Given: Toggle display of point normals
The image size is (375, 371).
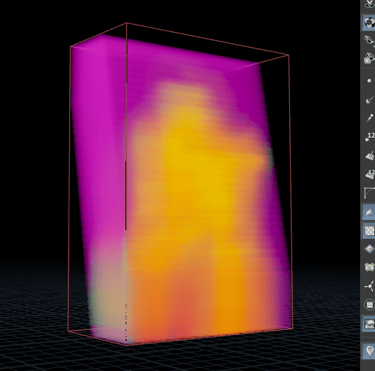Looking at the screenshot, I should click(x=369, y=99).
